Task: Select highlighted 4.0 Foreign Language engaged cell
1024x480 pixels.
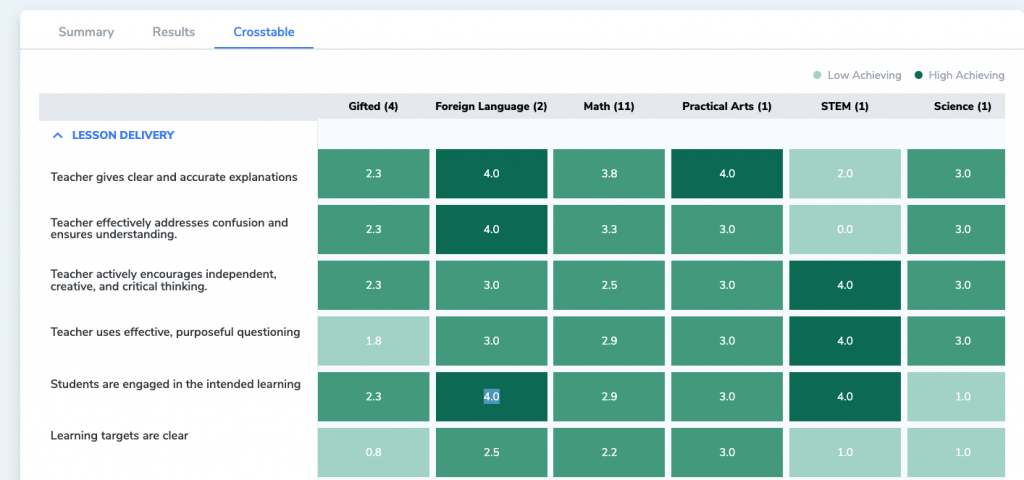Action: click(x=492, y=396)
